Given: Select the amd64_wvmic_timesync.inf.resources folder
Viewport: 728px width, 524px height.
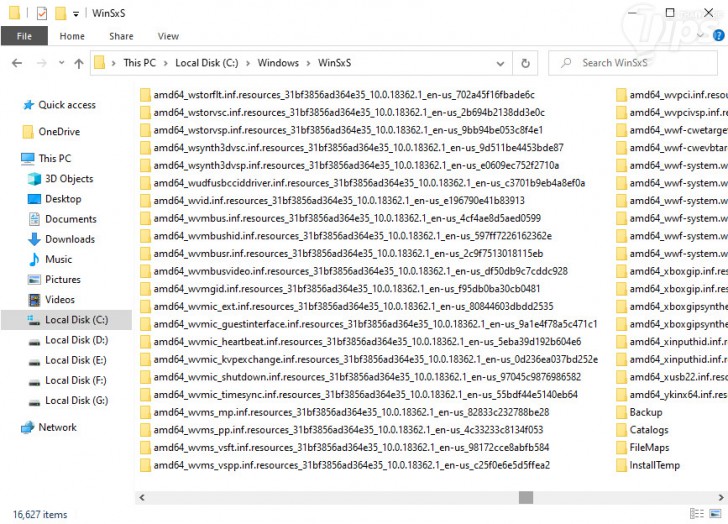Looking at the screenshot, I should 359,395.
